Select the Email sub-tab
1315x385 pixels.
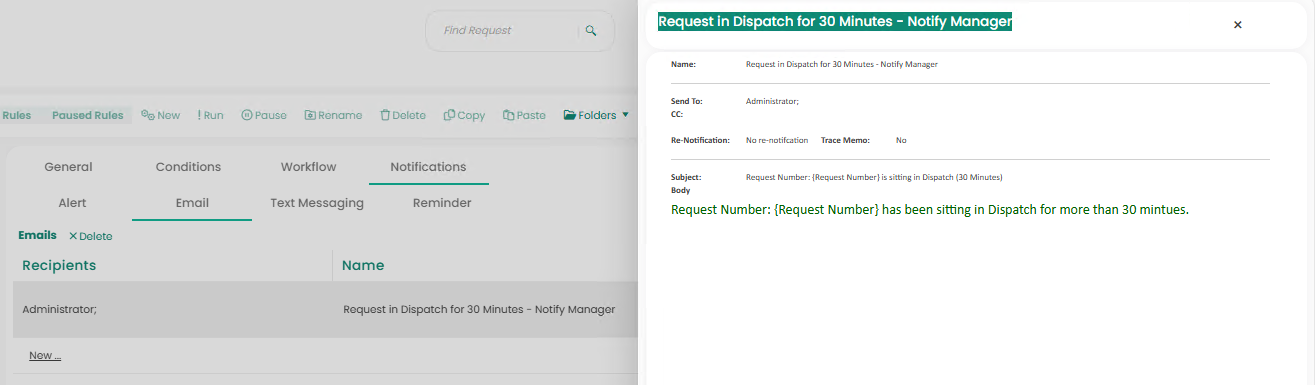click(x=192, y=203)
